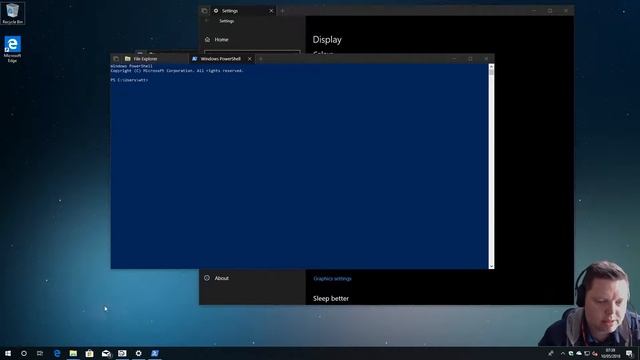This screenshot has height=360, width=640.
Task: Open Settings gear on the taskbar
Action: pos(138,353)
